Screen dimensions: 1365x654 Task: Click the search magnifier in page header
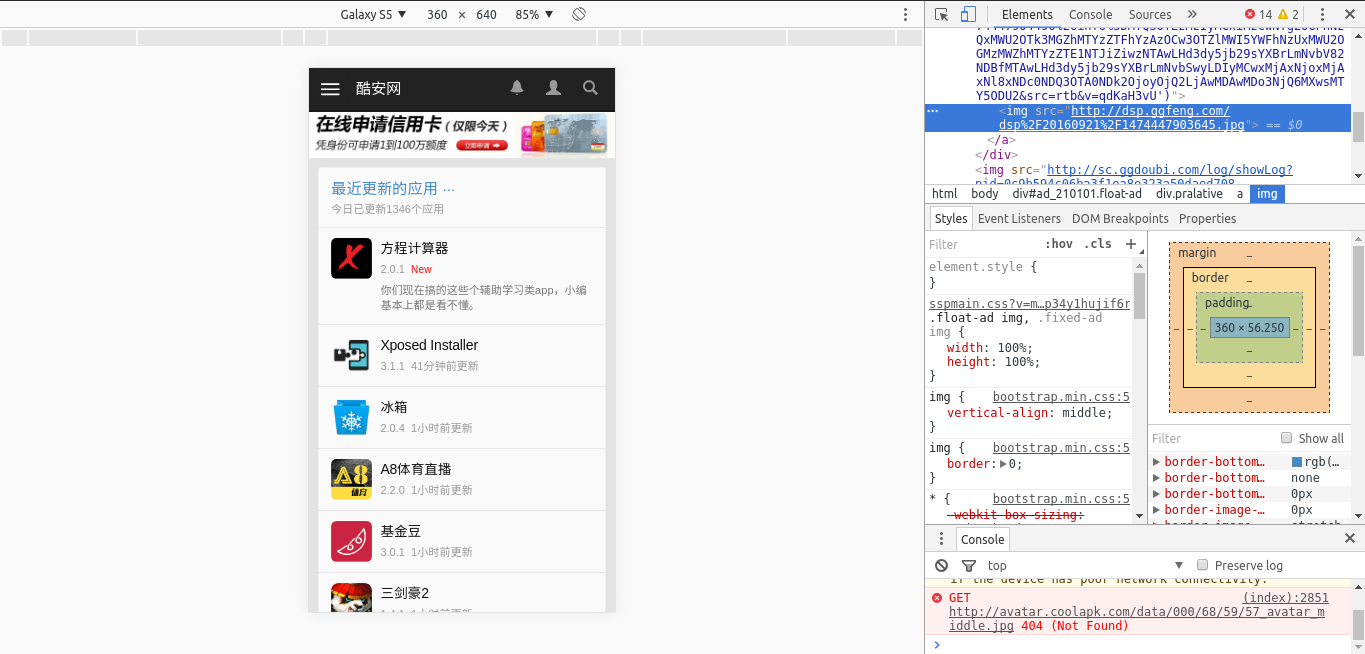pyautogui.click(x=590, y=88)
